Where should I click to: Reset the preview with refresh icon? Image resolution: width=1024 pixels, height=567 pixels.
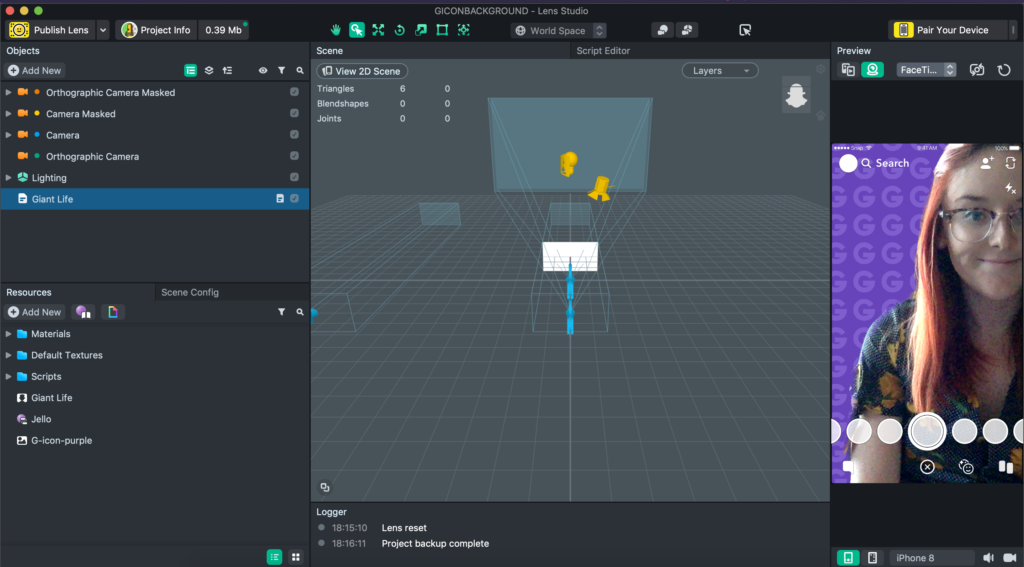point(1004,70)
